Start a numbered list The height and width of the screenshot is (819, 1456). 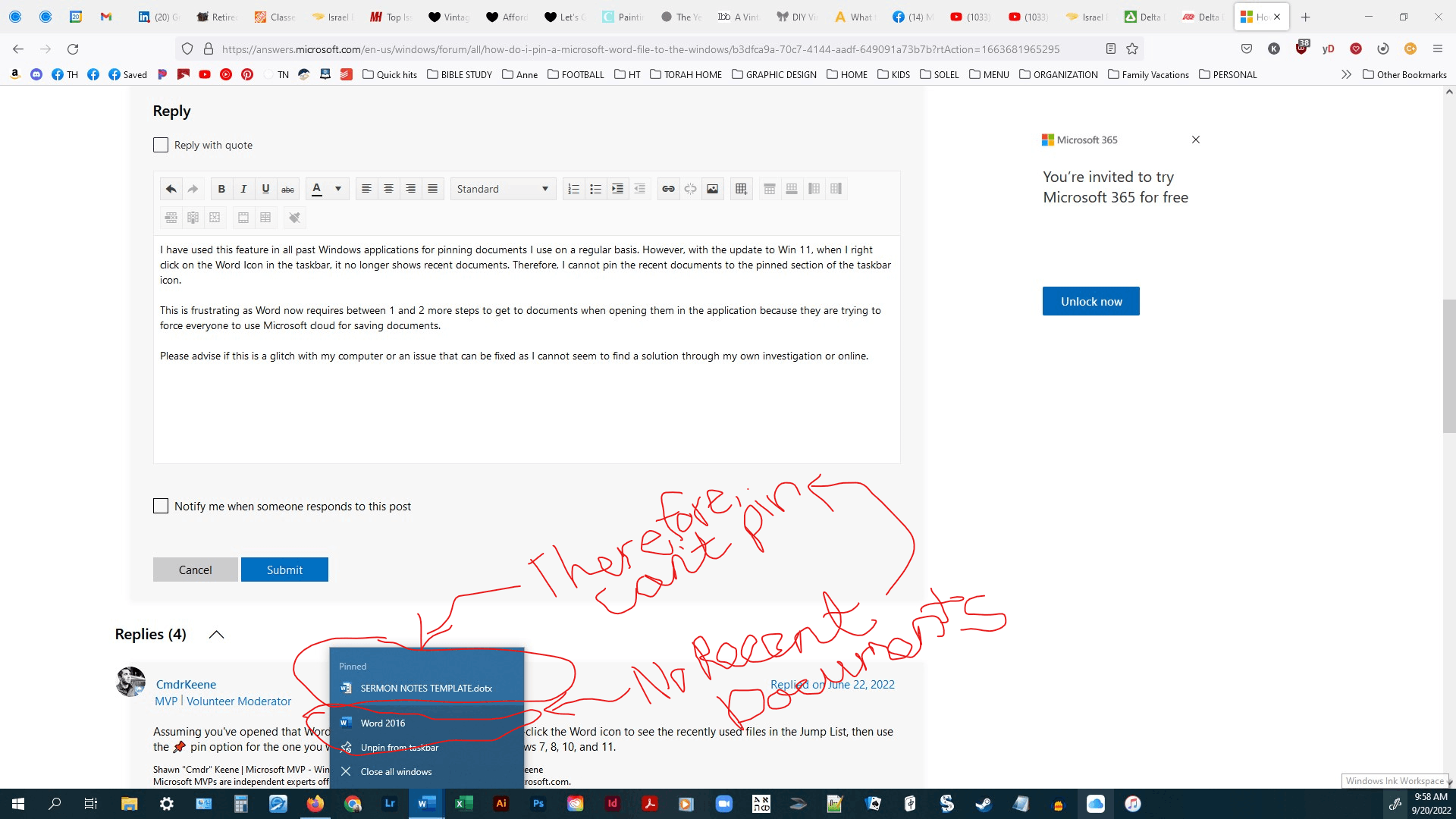tap(573, 189)
